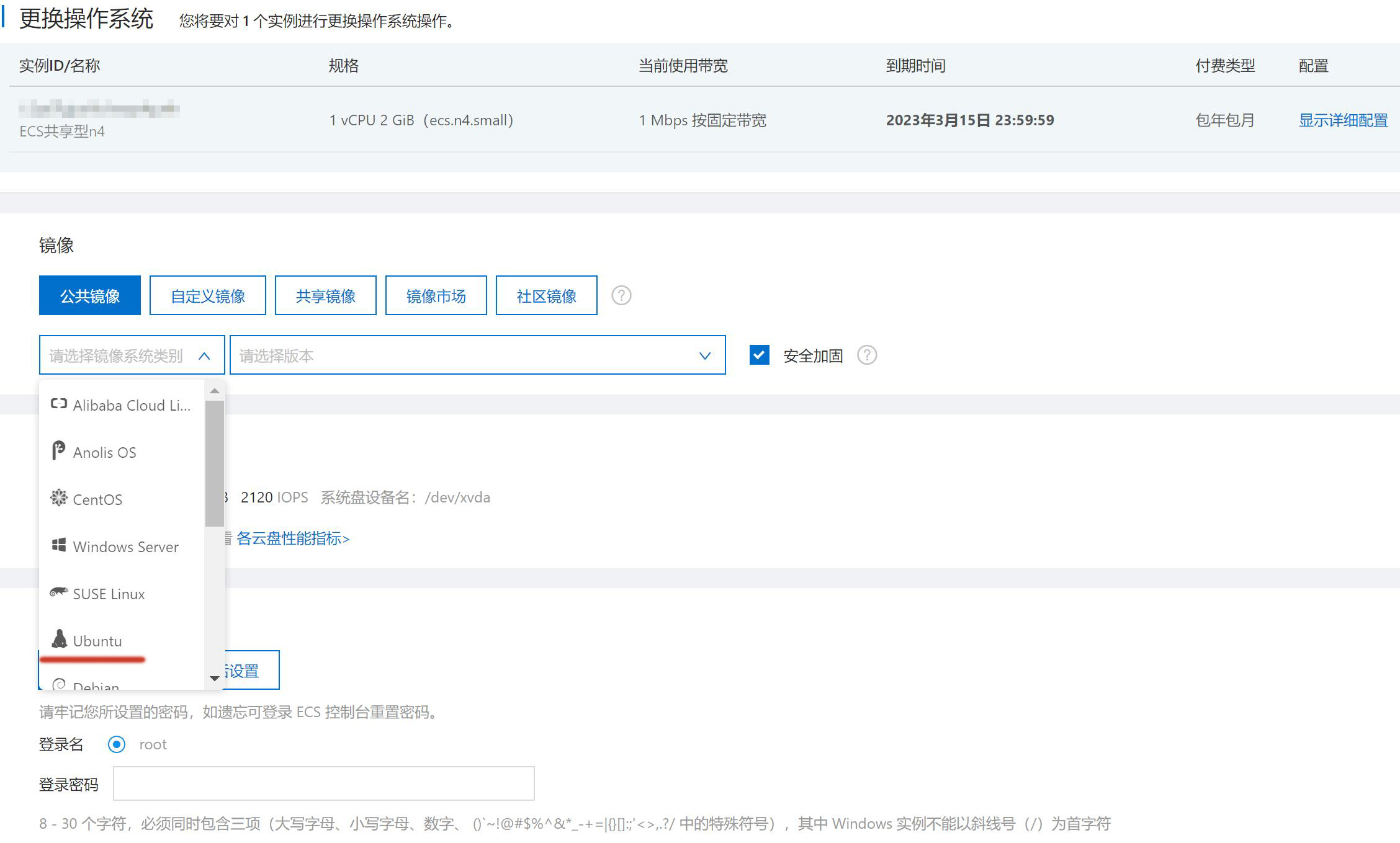Focus the 登录密码 input field
The width and height of the screenshot is (1400, 843).
(x=324, y=783)
